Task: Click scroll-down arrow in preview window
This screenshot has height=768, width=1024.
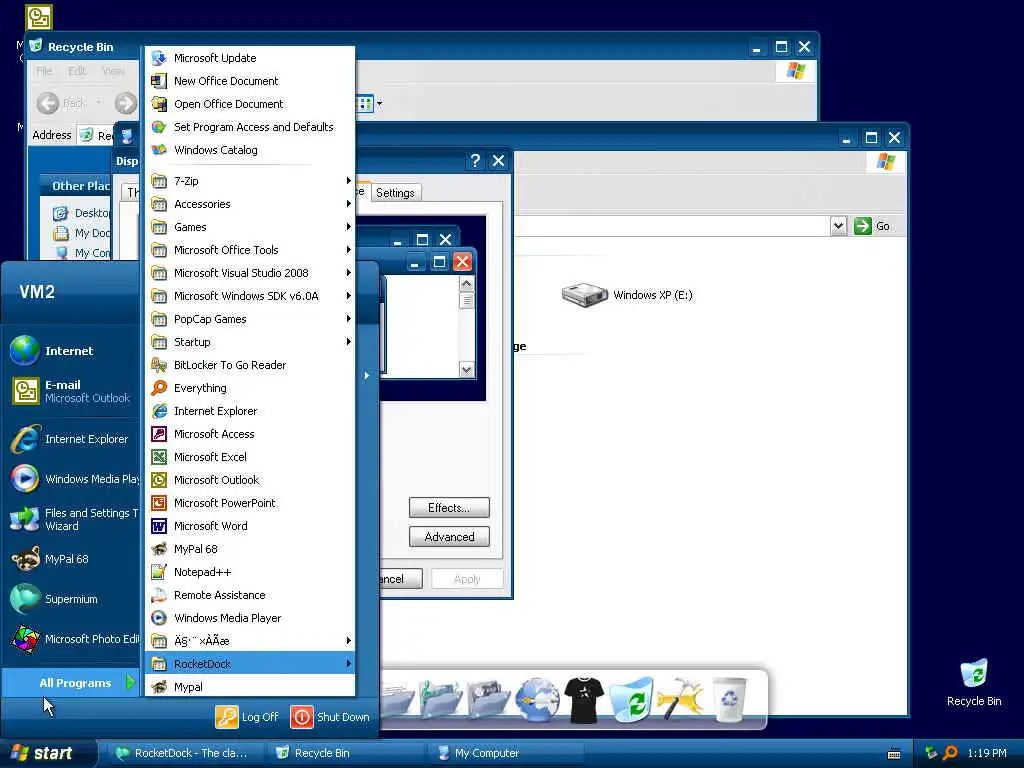Action: click(x=466, y=370)
